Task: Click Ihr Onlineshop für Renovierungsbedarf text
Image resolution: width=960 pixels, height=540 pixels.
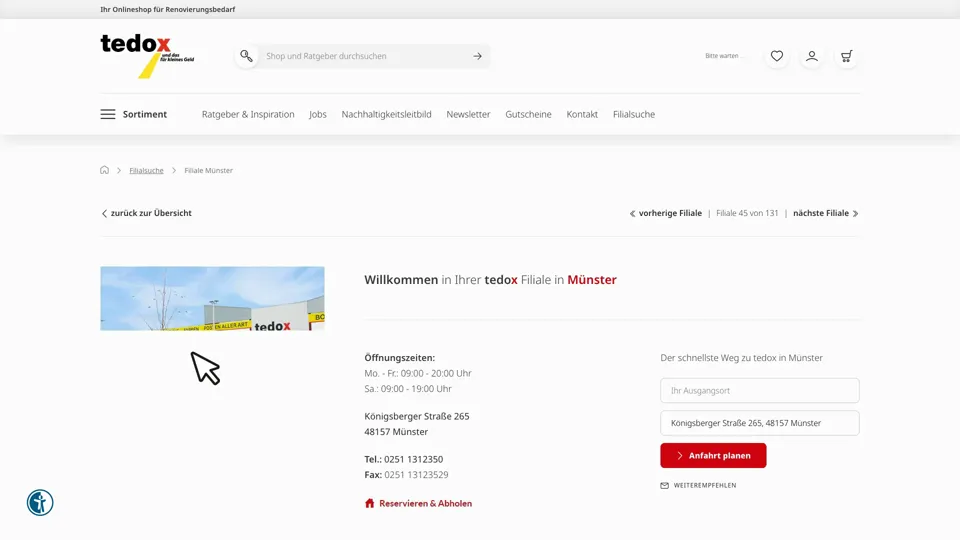Action: 168,9
